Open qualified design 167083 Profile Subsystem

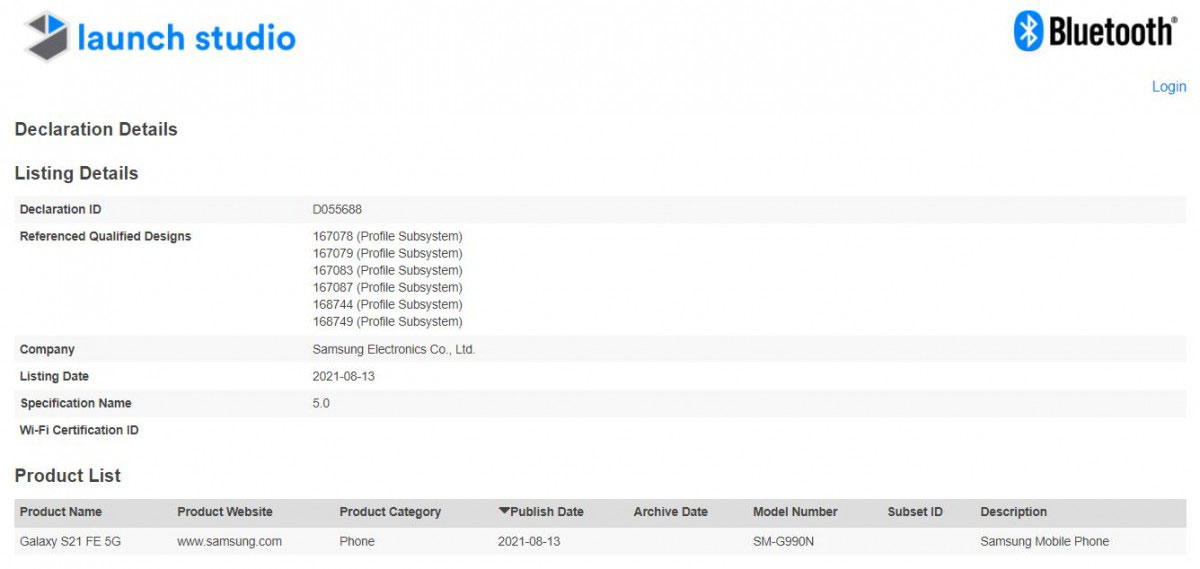coord(388,271)
